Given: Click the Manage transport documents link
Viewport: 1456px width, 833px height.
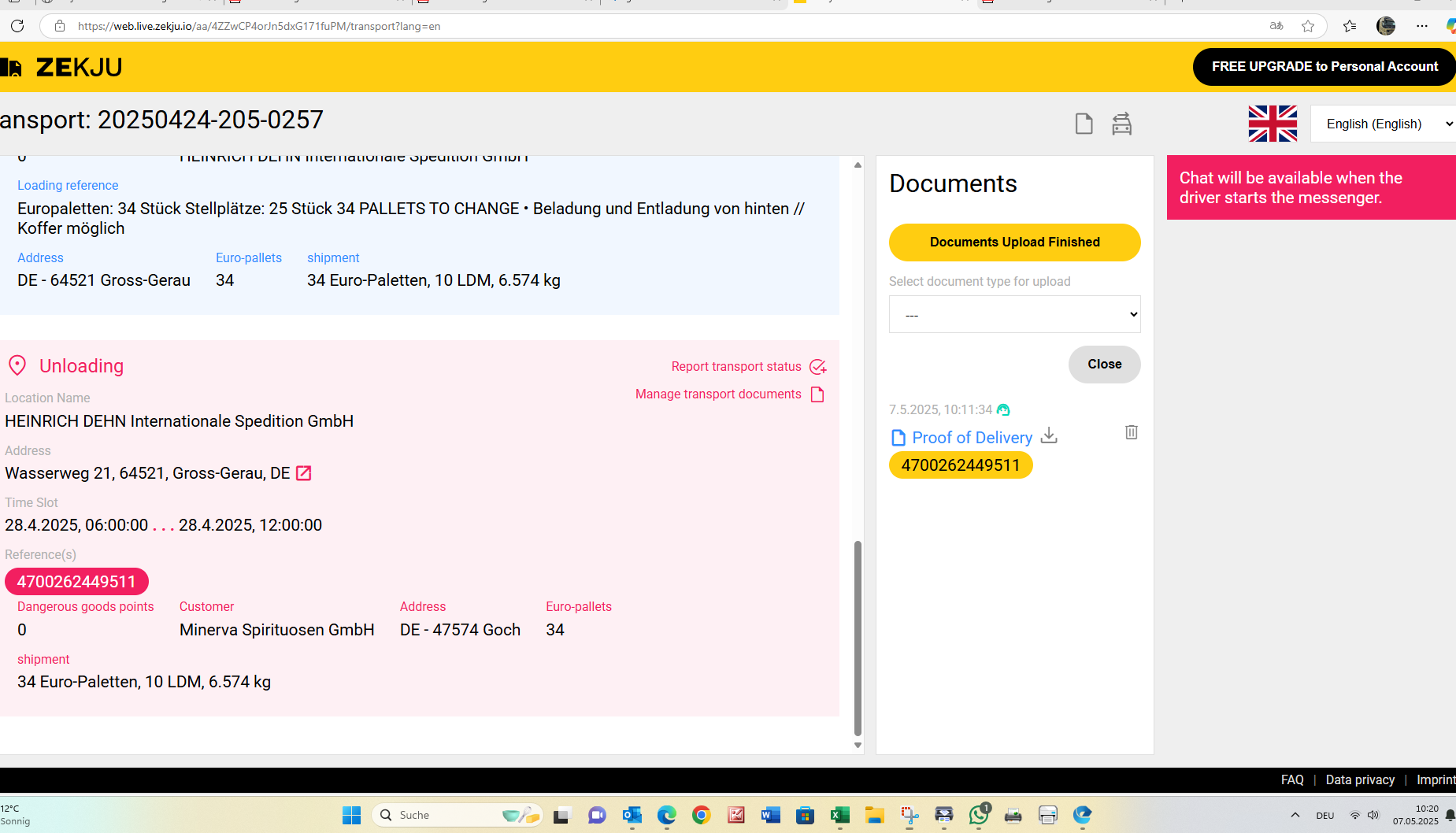Looking at the screenshot, I should (718, 394).
